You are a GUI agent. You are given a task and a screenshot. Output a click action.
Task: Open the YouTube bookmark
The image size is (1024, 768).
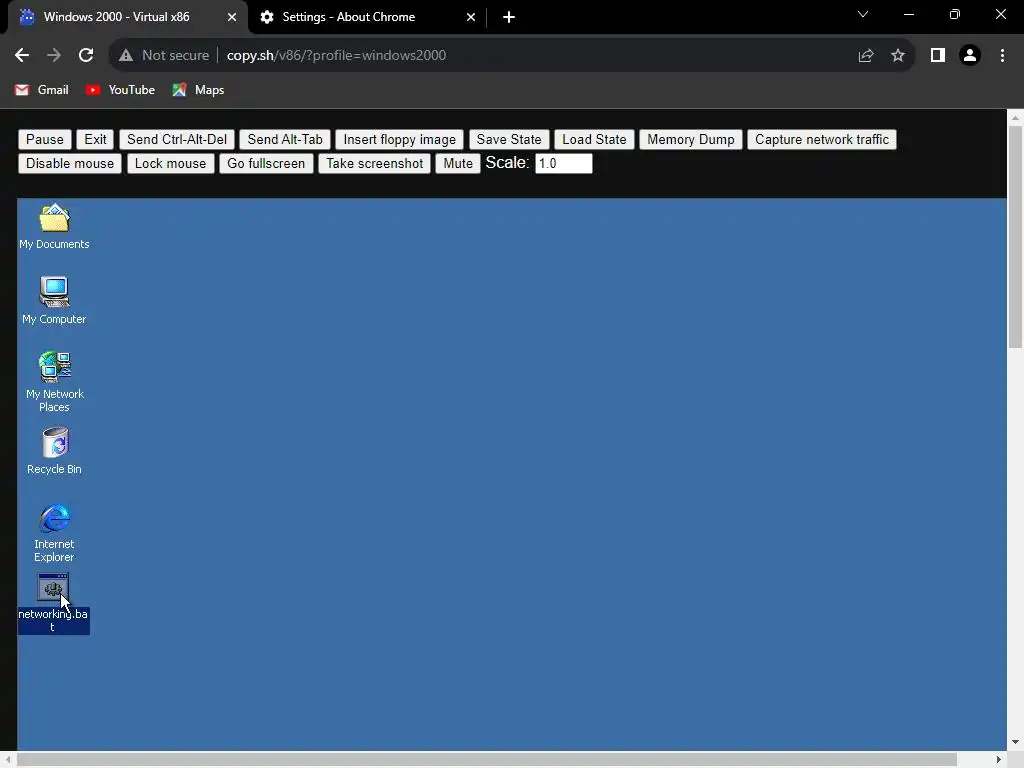click(x=121, y=90)
